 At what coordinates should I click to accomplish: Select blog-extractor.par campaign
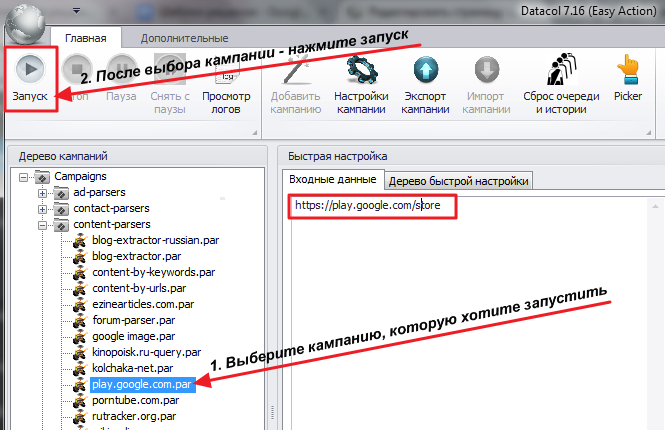click(137, 256)
